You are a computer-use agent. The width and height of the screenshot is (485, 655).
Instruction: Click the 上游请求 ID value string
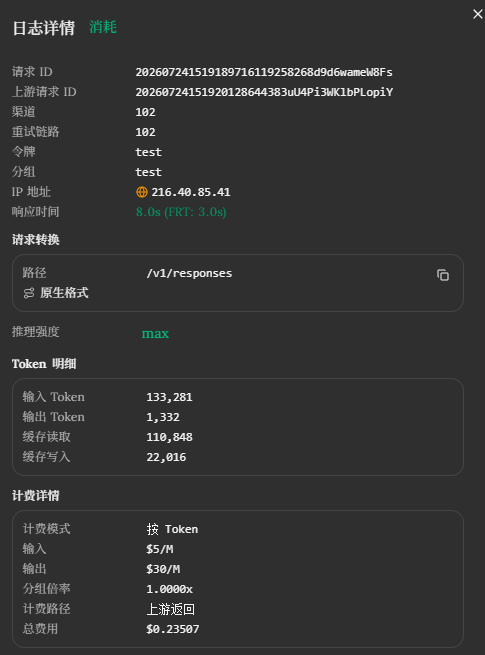(264, 92)
